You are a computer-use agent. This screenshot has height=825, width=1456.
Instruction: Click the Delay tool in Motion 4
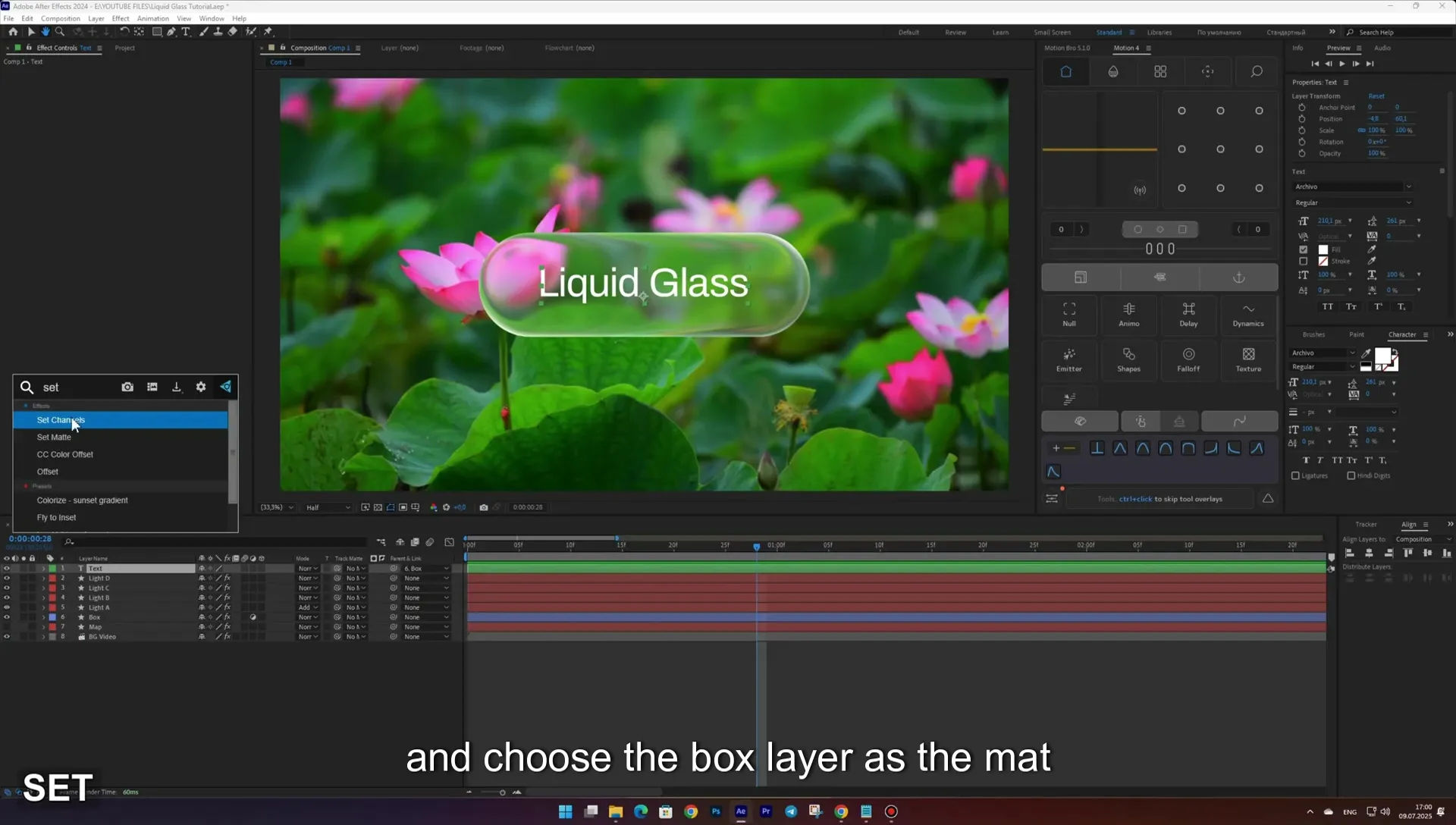(x=1188, y=314)
